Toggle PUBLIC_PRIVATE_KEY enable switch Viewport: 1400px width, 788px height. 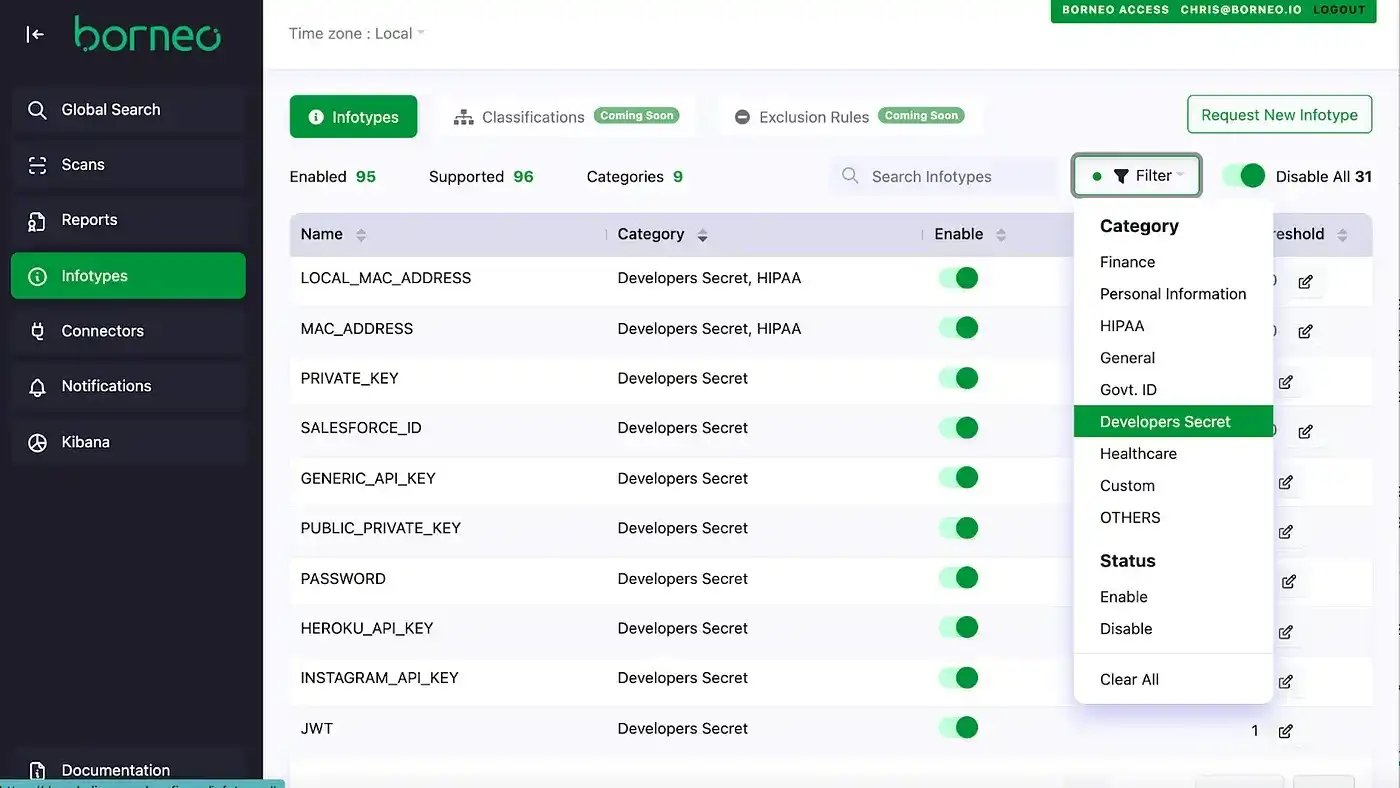pos(958,528)
